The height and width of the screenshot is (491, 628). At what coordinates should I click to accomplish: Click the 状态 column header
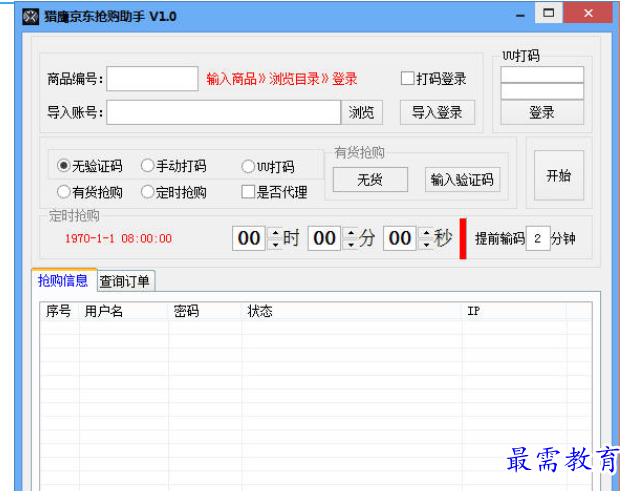[352, 311]
